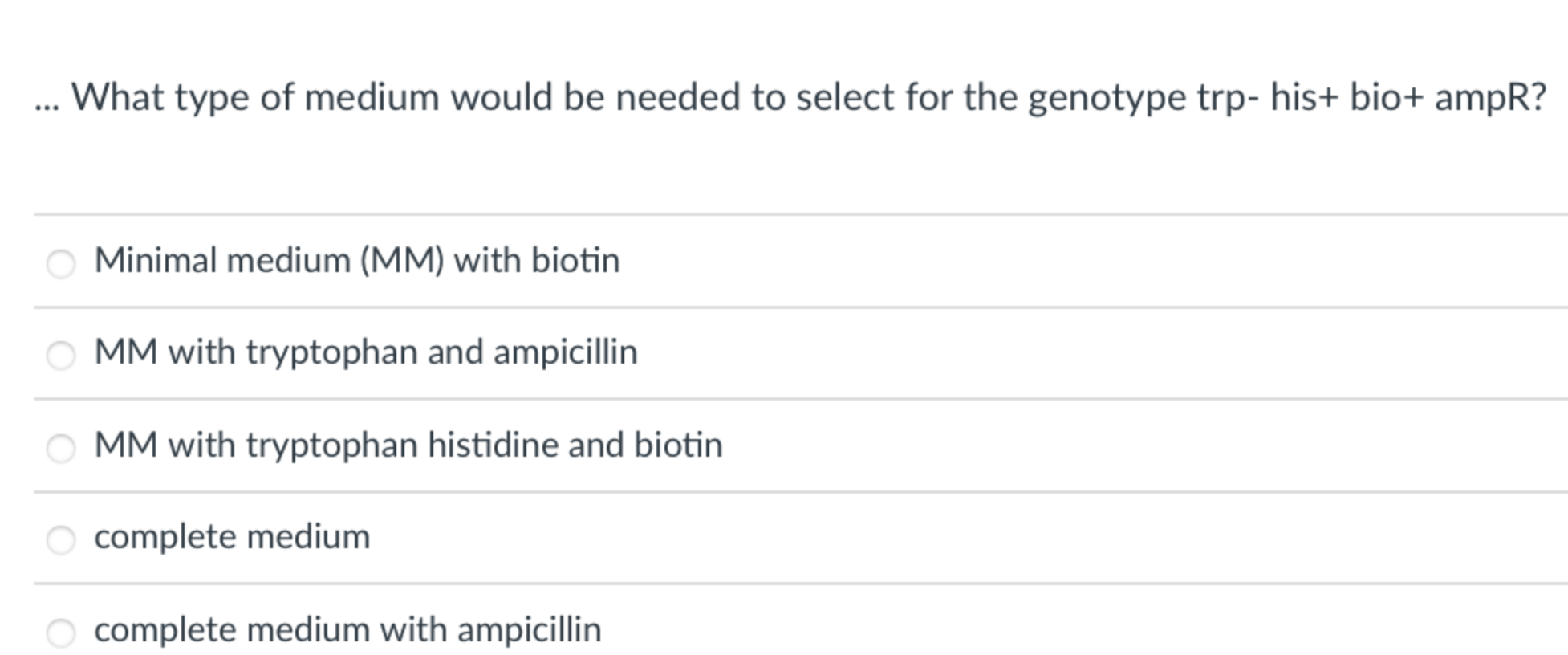The height and width of the screenshot is (655, 1568).
Task: Click the word 'ampR?' in the question
Action: [x=1489, y=97]
